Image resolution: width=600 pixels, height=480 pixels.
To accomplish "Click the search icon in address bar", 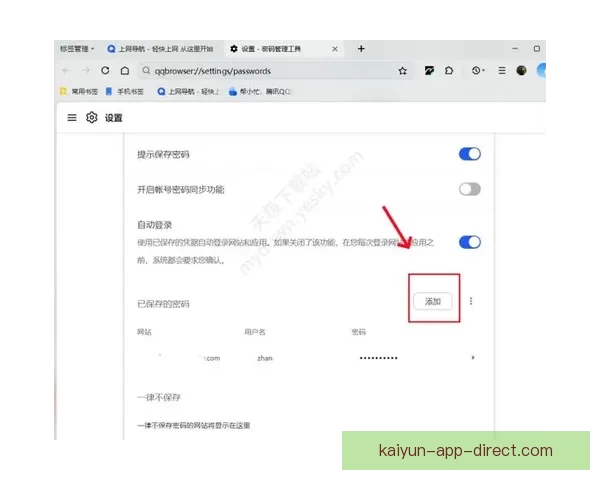I will tap(146, 71).
